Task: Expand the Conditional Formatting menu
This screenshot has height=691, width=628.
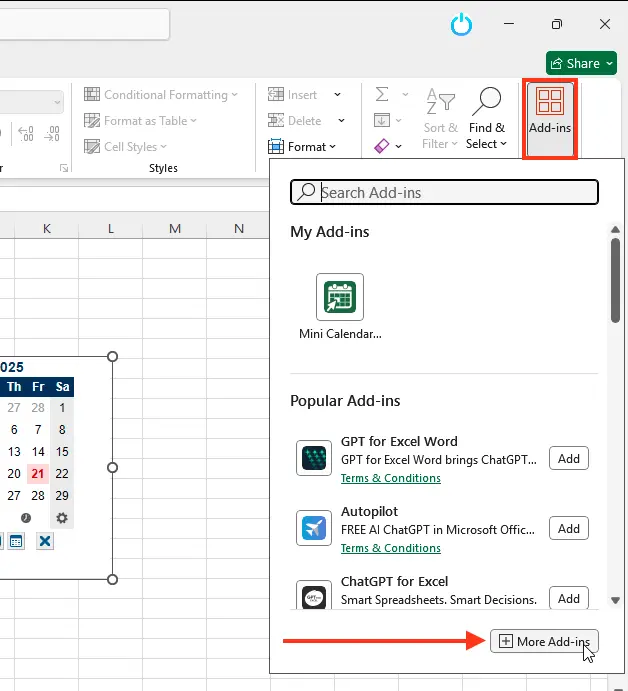Action: click(162, 95)
